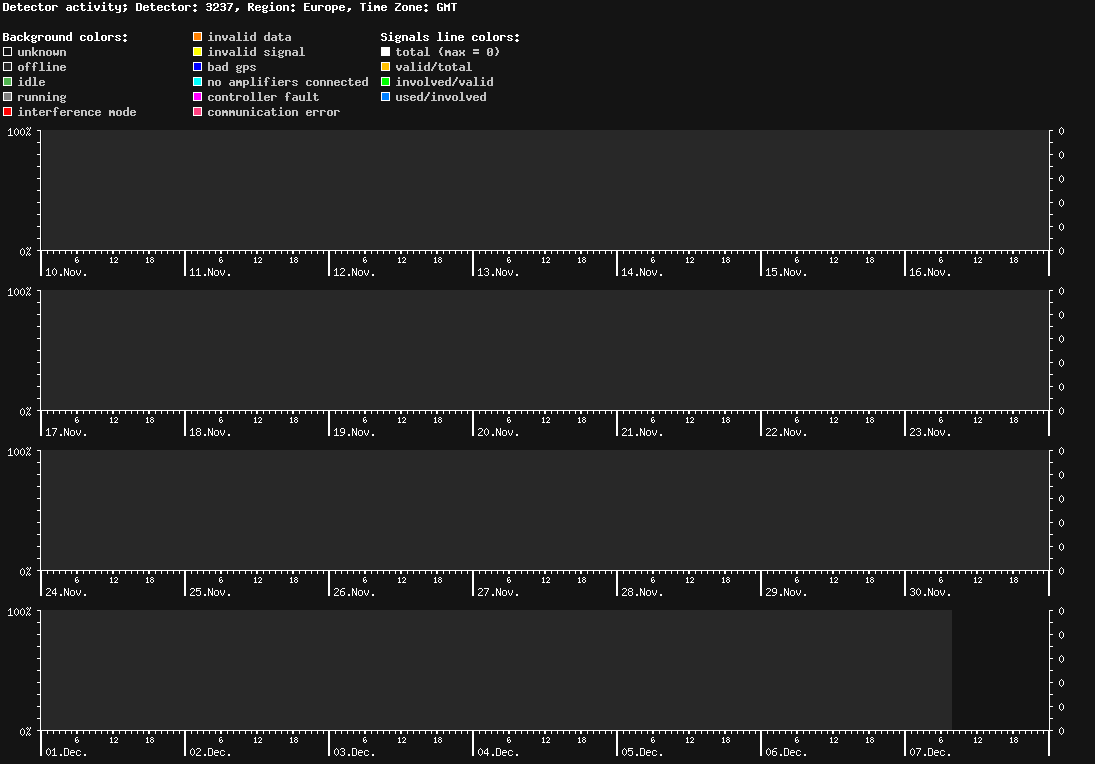The height and width of the screenshot is (764, 1095).
Task: Toggle the valid/total signal line legend
Action: coord(385,66)
